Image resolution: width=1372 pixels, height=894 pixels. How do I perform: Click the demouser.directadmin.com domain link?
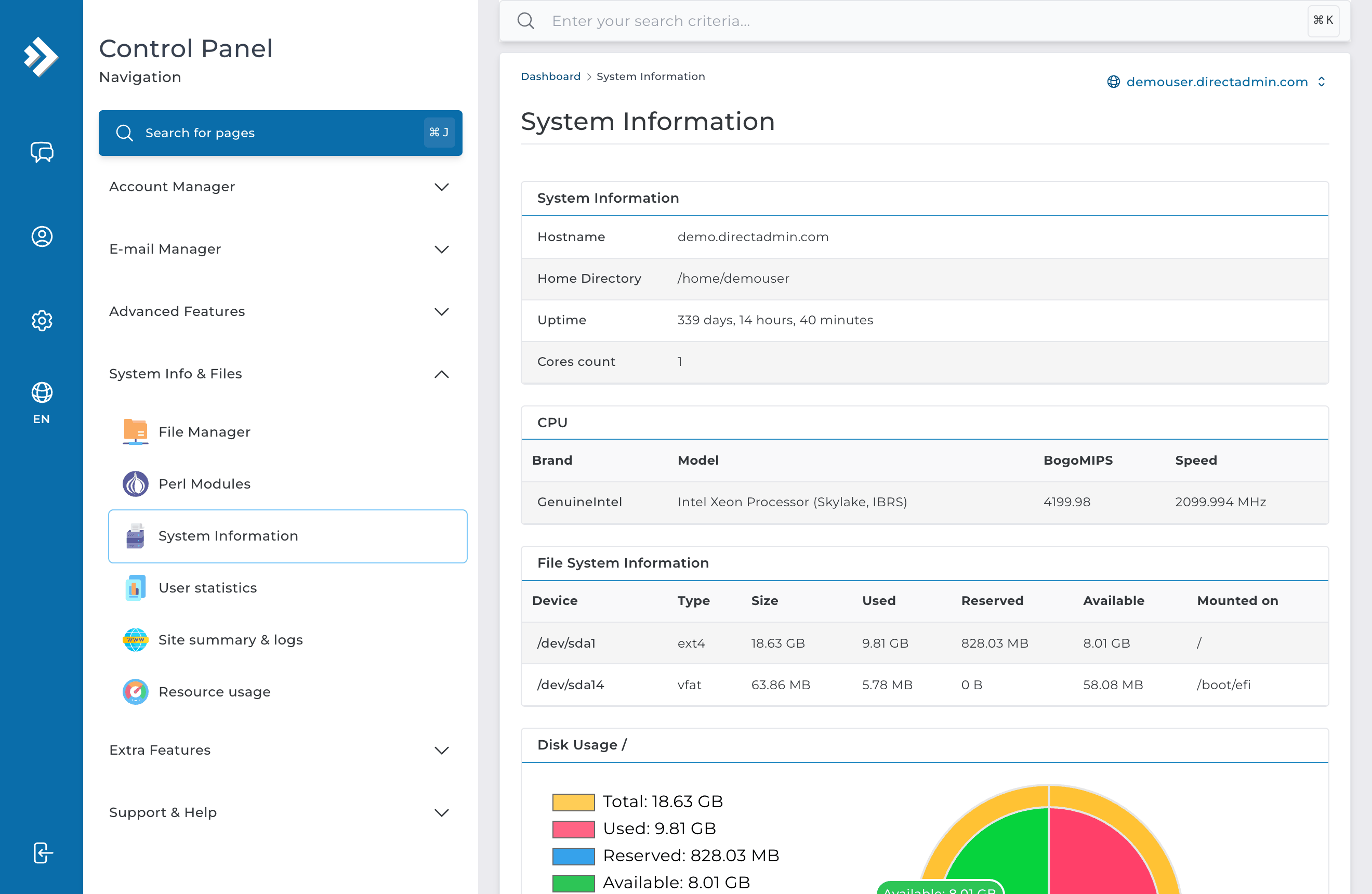point(1217,82)
